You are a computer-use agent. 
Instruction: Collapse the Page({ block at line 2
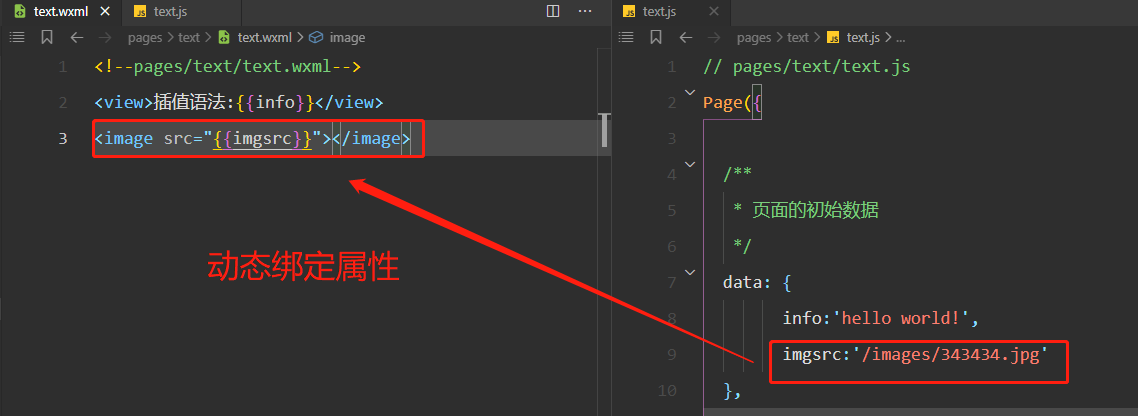pyautogui.click(x=689, y=92)
